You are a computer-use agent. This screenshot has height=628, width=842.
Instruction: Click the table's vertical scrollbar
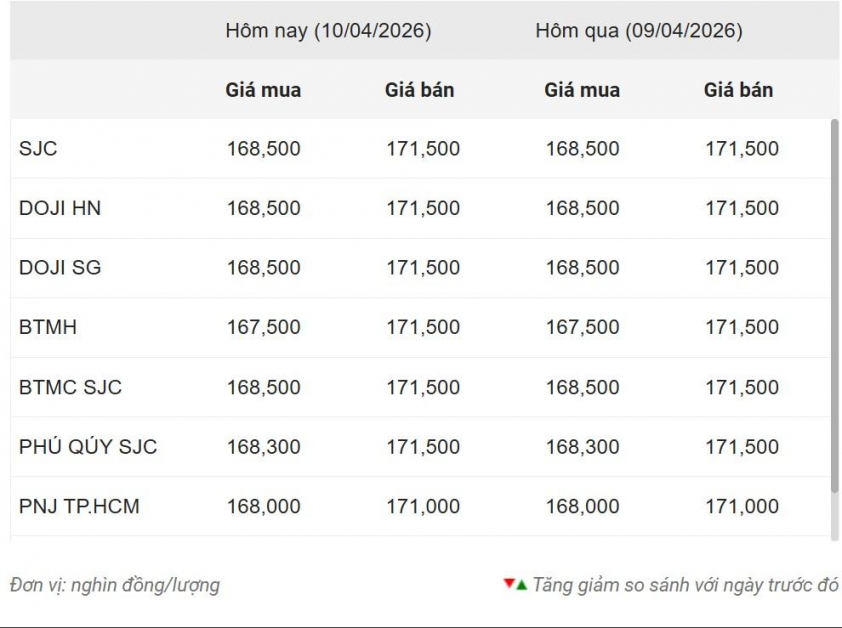point(835,305)
